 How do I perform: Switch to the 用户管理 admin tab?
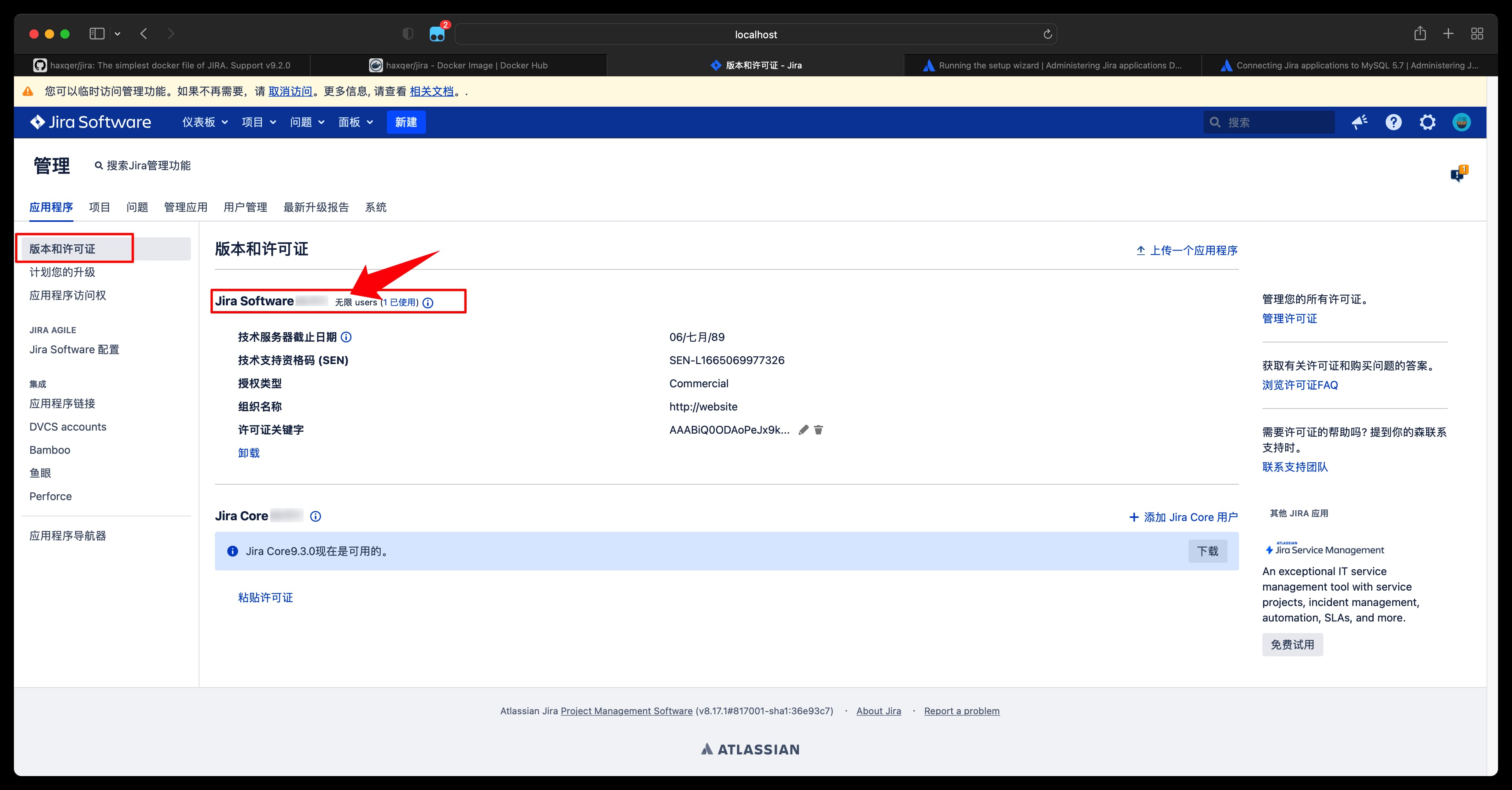(245, 207)
